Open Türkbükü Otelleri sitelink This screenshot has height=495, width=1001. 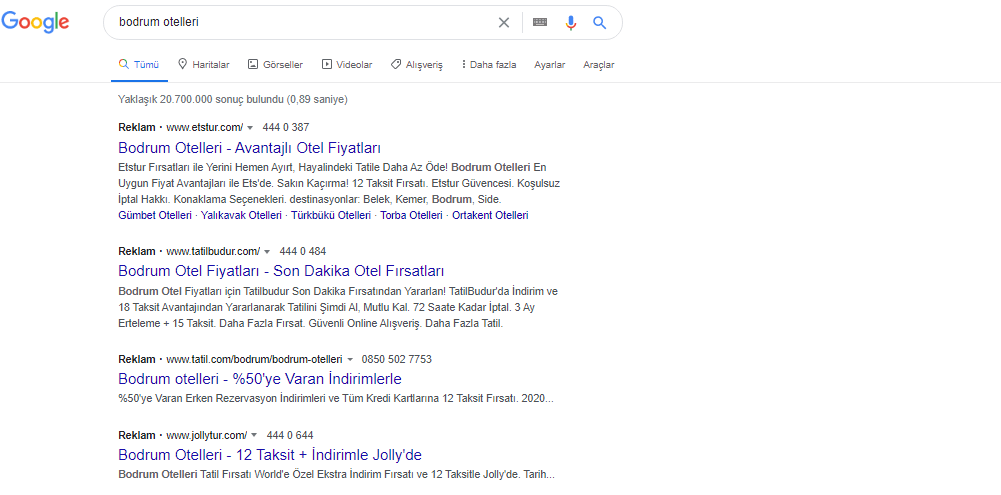(x=331, y=215)
